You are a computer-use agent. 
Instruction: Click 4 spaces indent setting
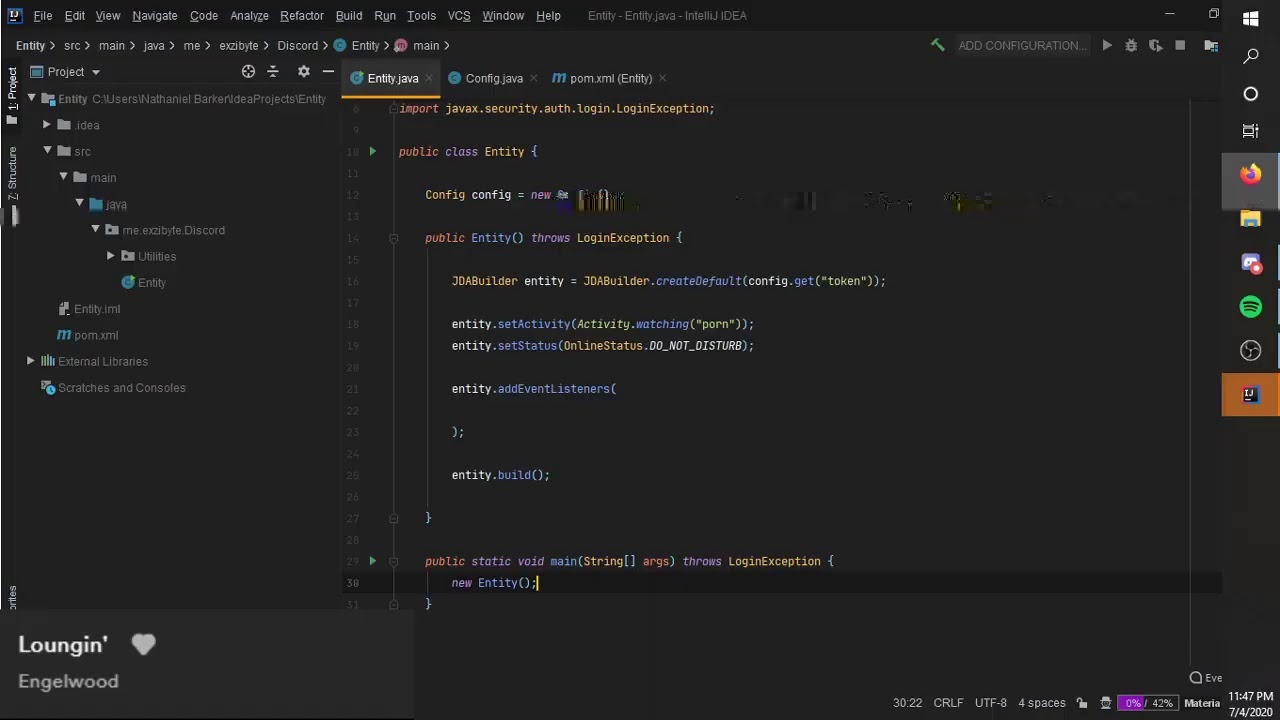point(1042,703)
